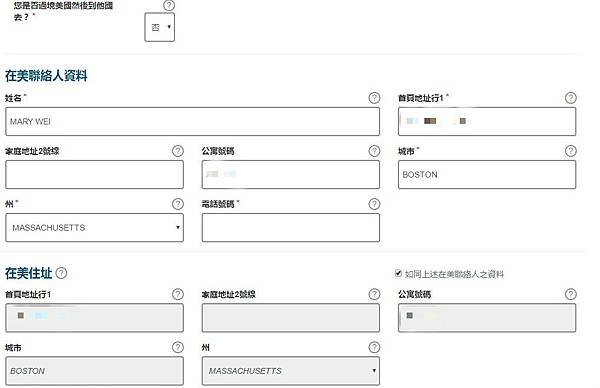Click help icon next to 在美住址 heading
This screenshot has height=388, width=600.
[61, 273]
